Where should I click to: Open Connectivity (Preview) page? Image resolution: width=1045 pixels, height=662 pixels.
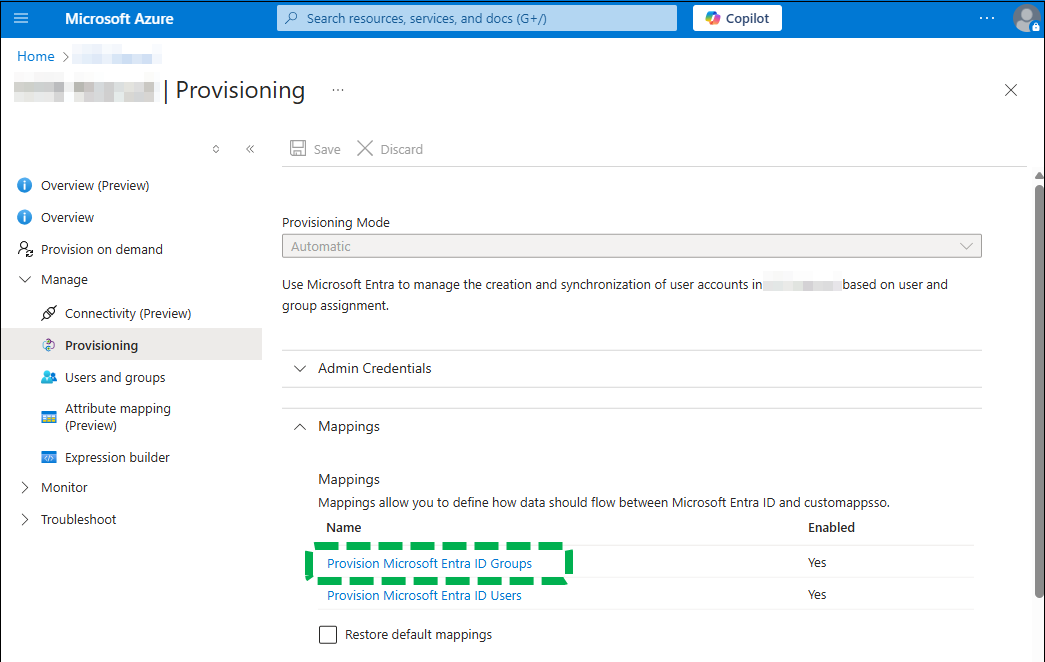127,313
